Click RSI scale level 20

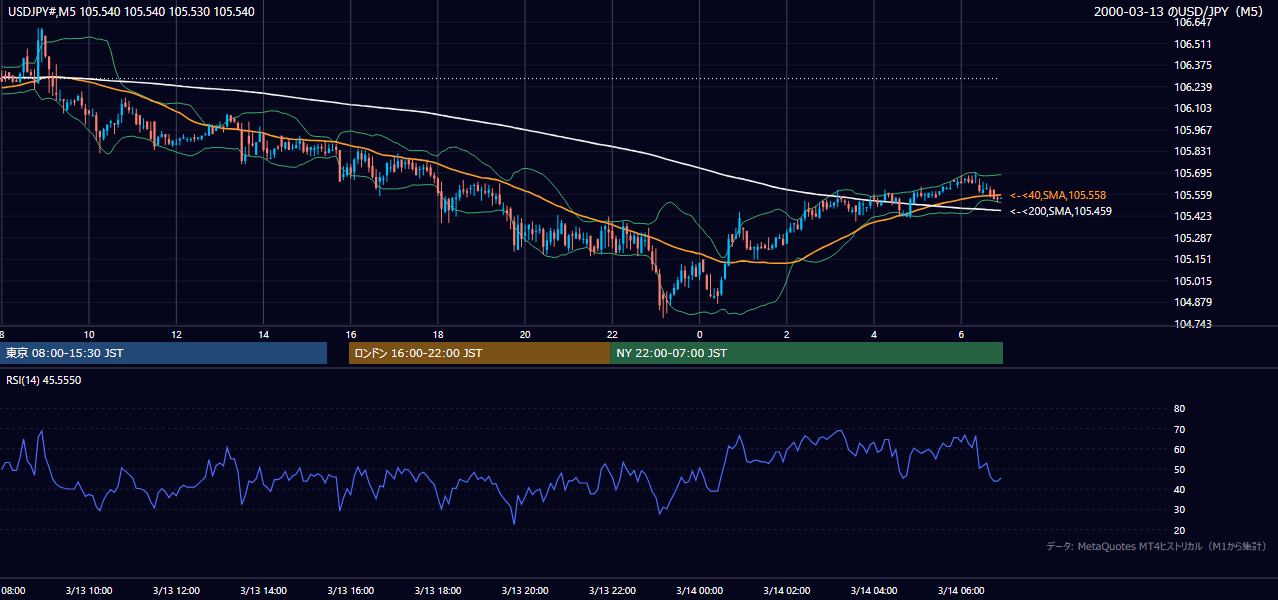coord(1179,530)
